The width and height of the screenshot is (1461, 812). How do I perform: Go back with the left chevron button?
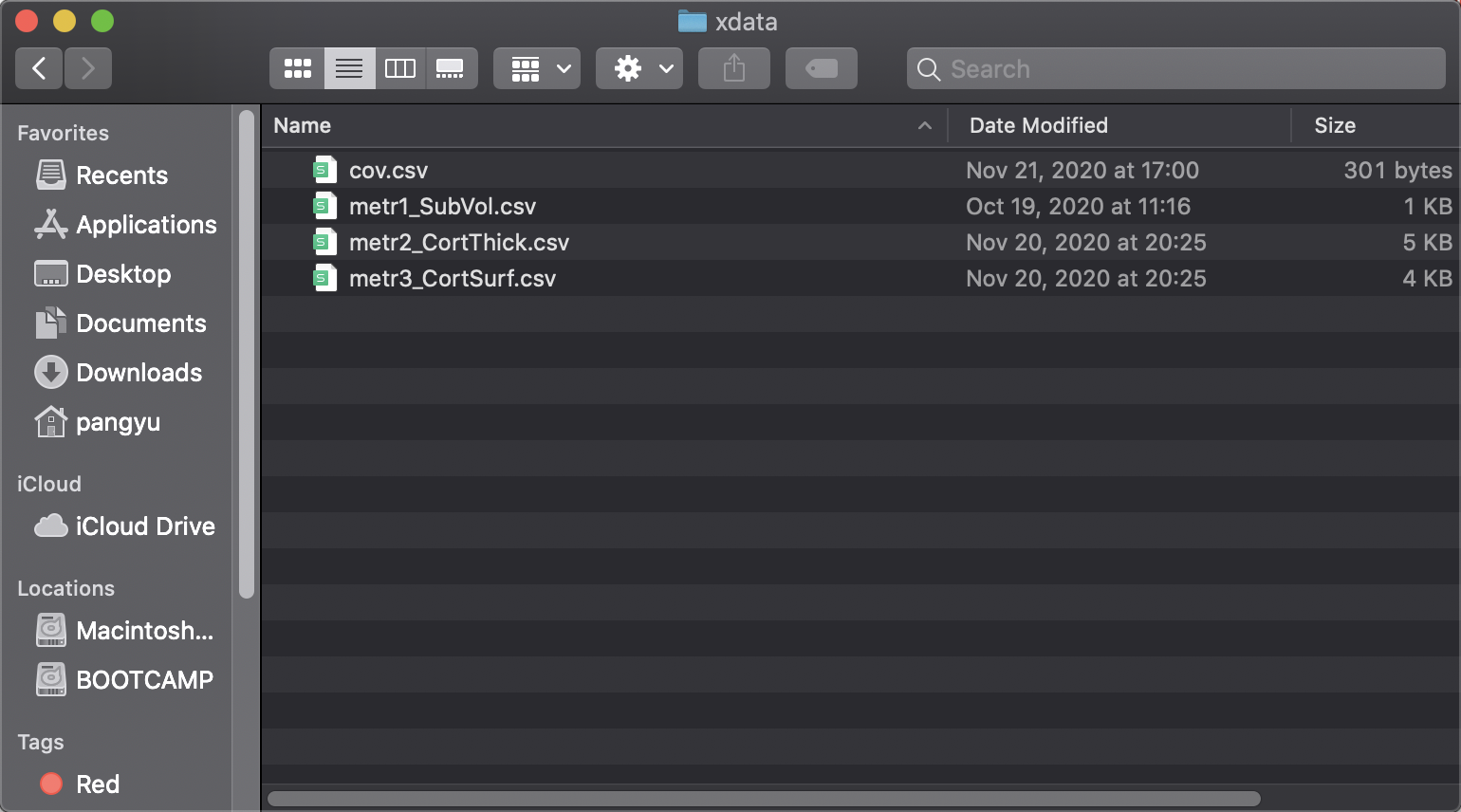(39, 68)
